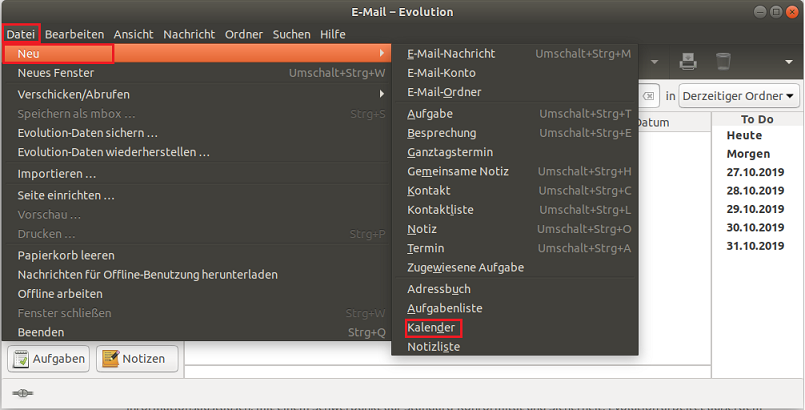Image resolution: width=805 pixels, height=410 pixels.
Task: Switch to the Aufgaben view
Action: click(49, 358)
